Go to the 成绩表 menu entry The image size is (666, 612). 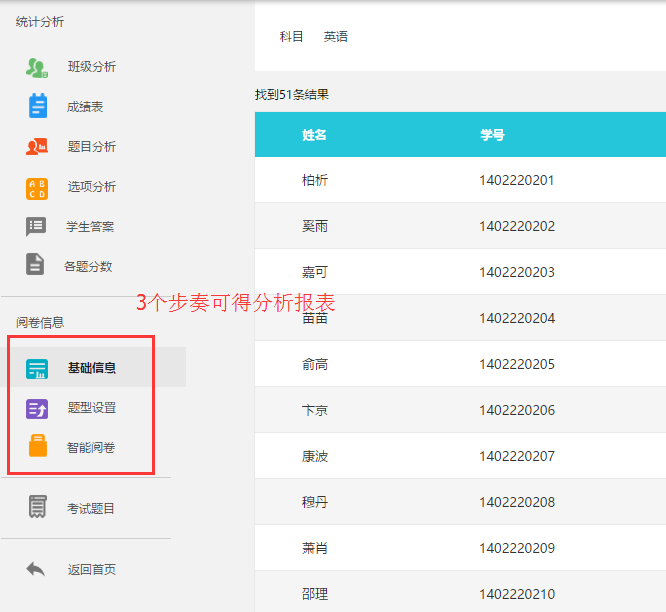85,107
